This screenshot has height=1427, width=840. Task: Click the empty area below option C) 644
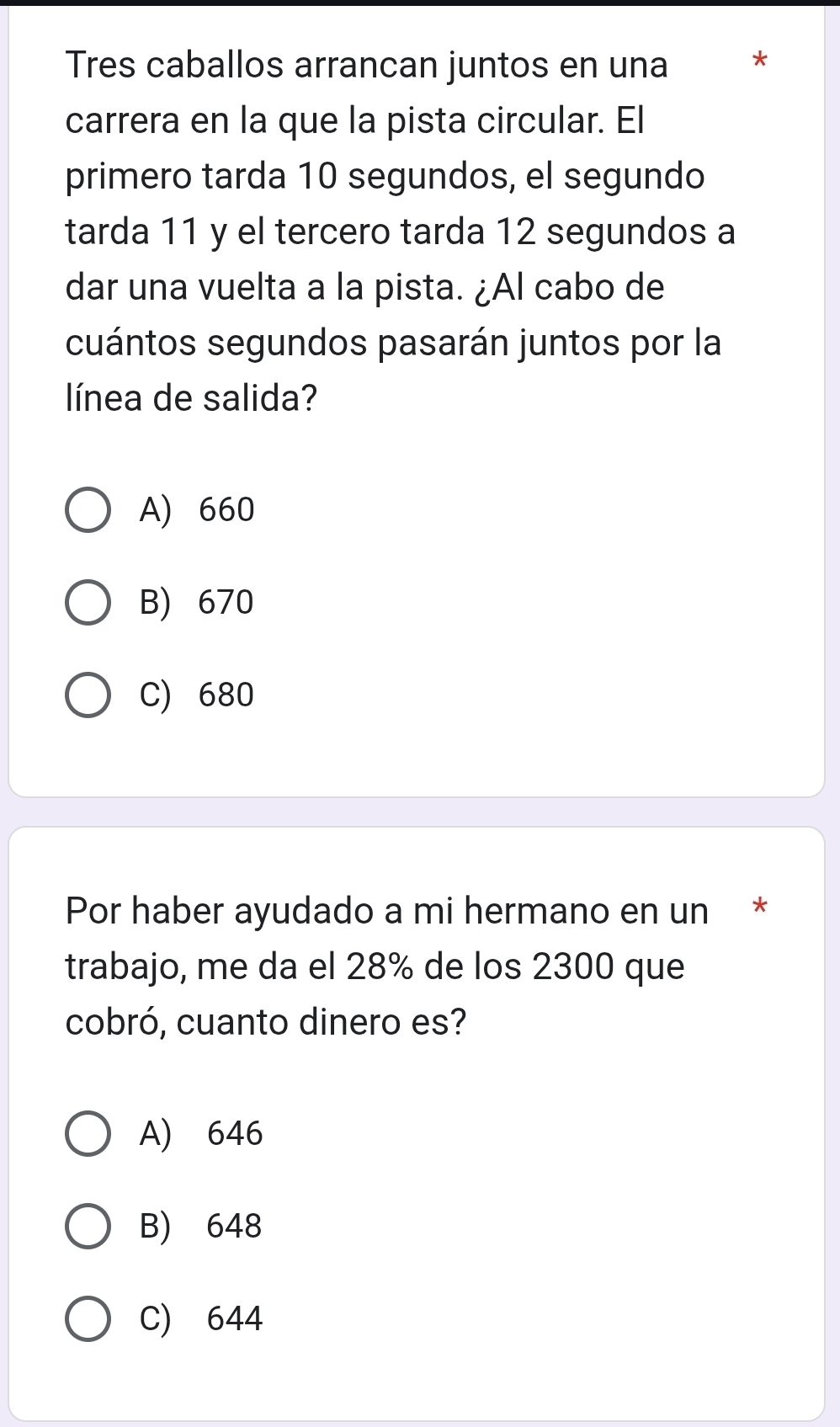pyautogui.click(x=417, y=1381)
